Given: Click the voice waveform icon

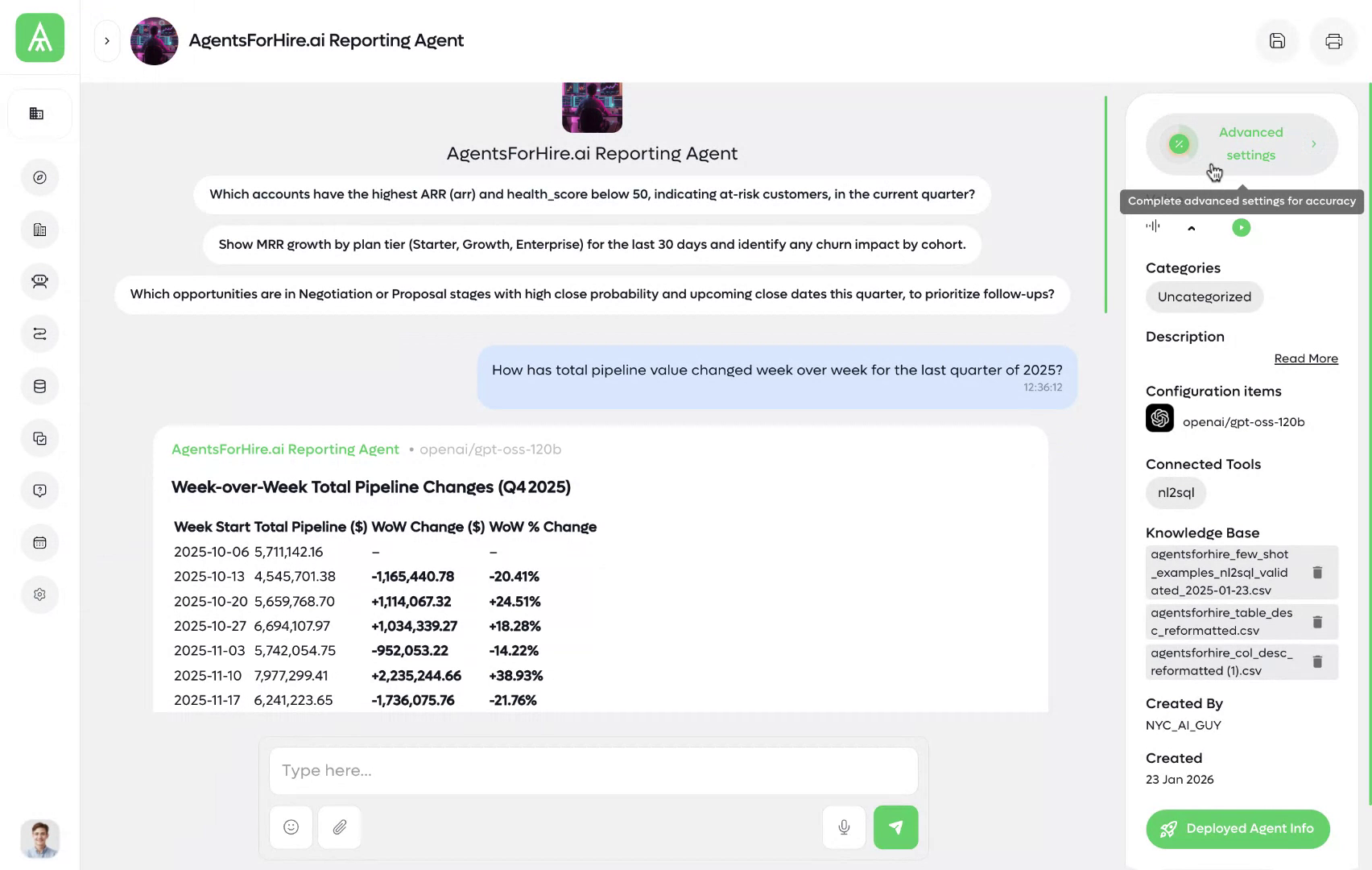Looking at the screenshot, I should [1153, 226].
